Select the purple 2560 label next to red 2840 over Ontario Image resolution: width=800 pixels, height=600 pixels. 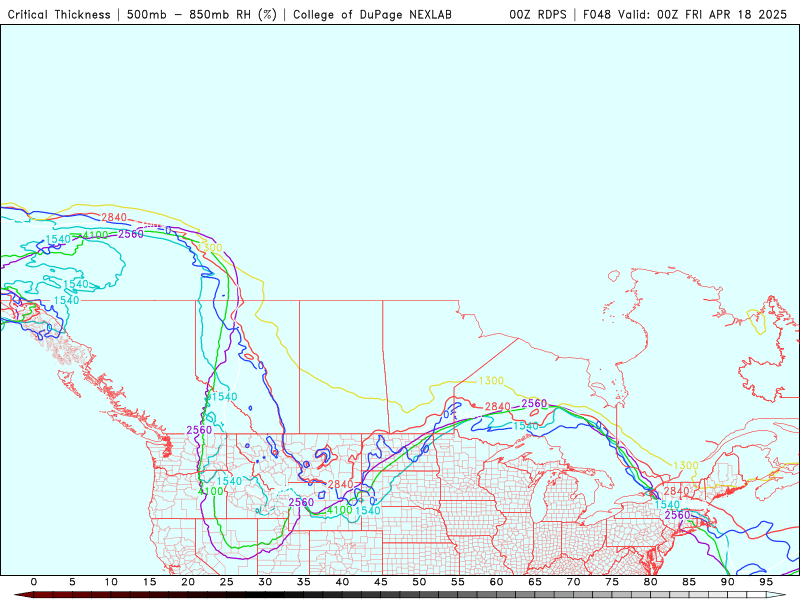[x=534, y=404]
